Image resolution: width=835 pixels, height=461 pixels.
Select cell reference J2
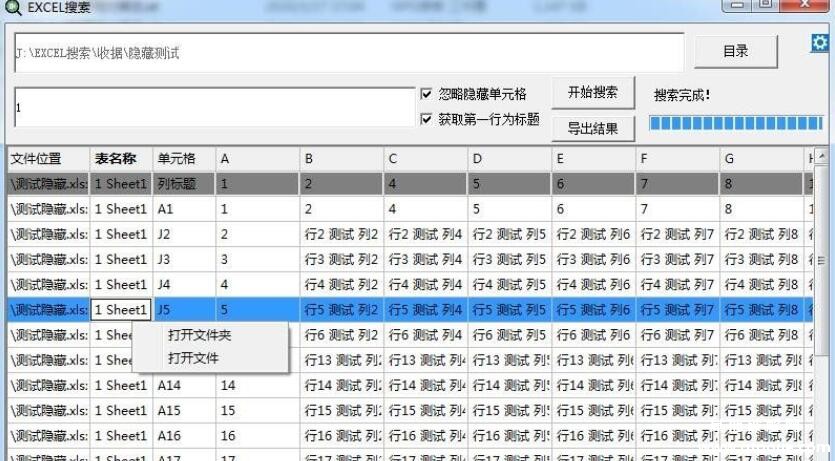click(x=184, y=234)
